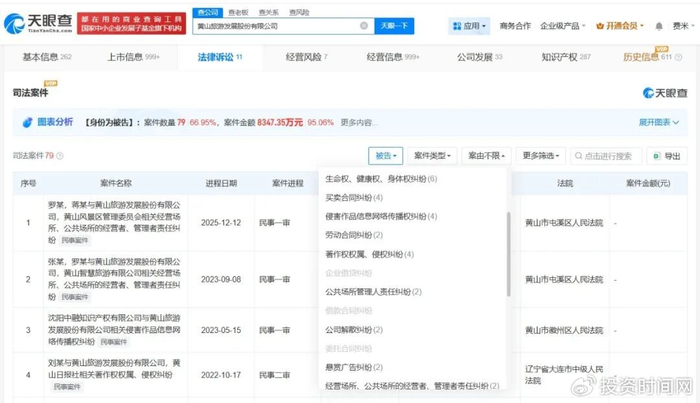Choose 劳动合同纠纷 from the dropdown list
Image resolution: width=700 pixels, height=403 pixels.
pos(355,235)
